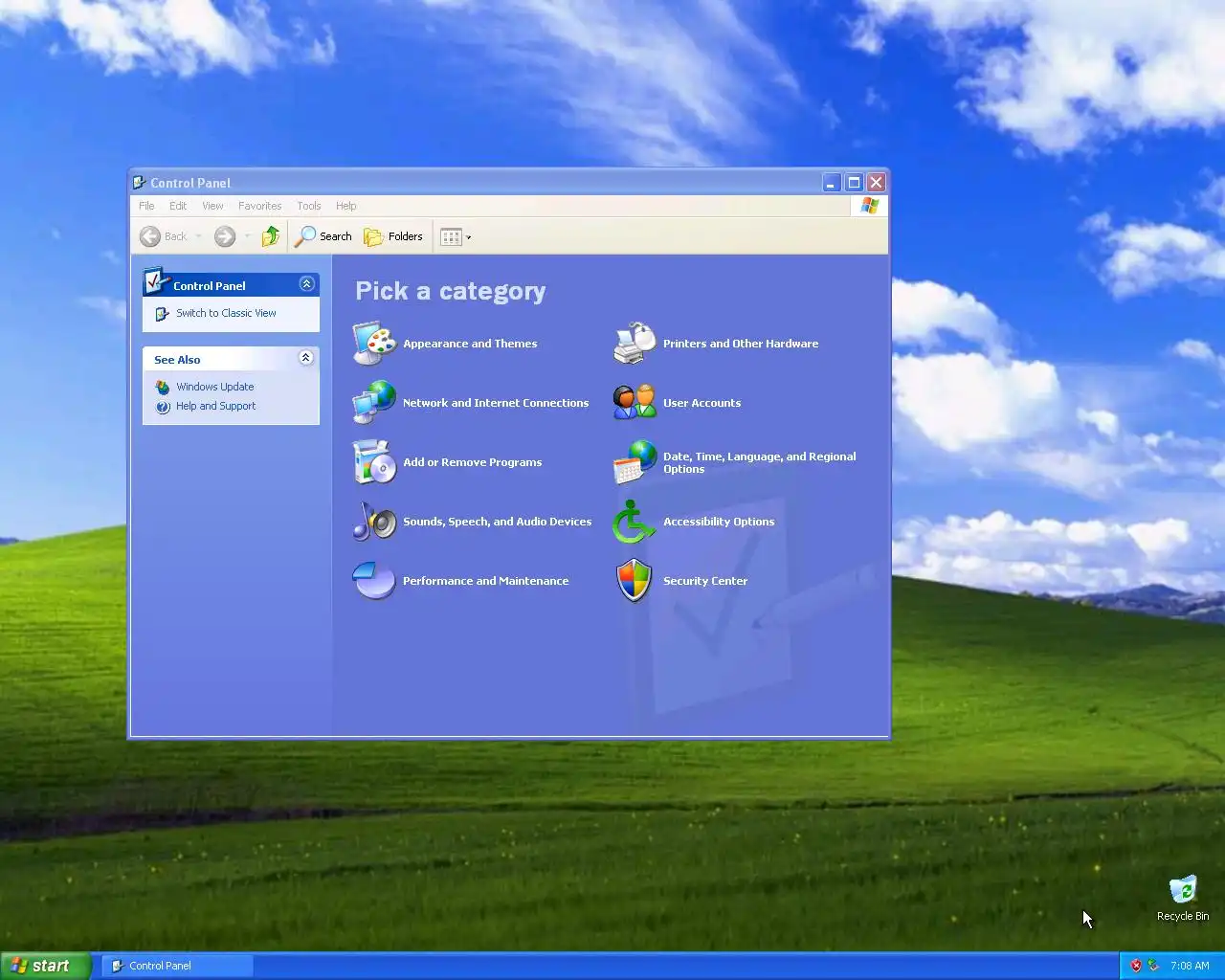Click the Control Panel title bar icon
The image size is (1225, 980).
140,183
